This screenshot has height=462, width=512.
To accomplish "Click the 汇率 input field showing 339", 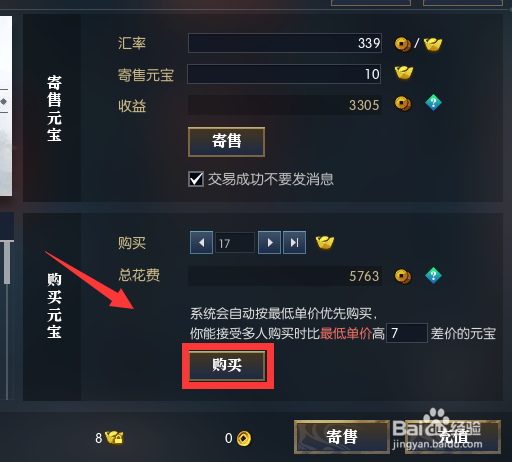I will click(x=285, y=43).
